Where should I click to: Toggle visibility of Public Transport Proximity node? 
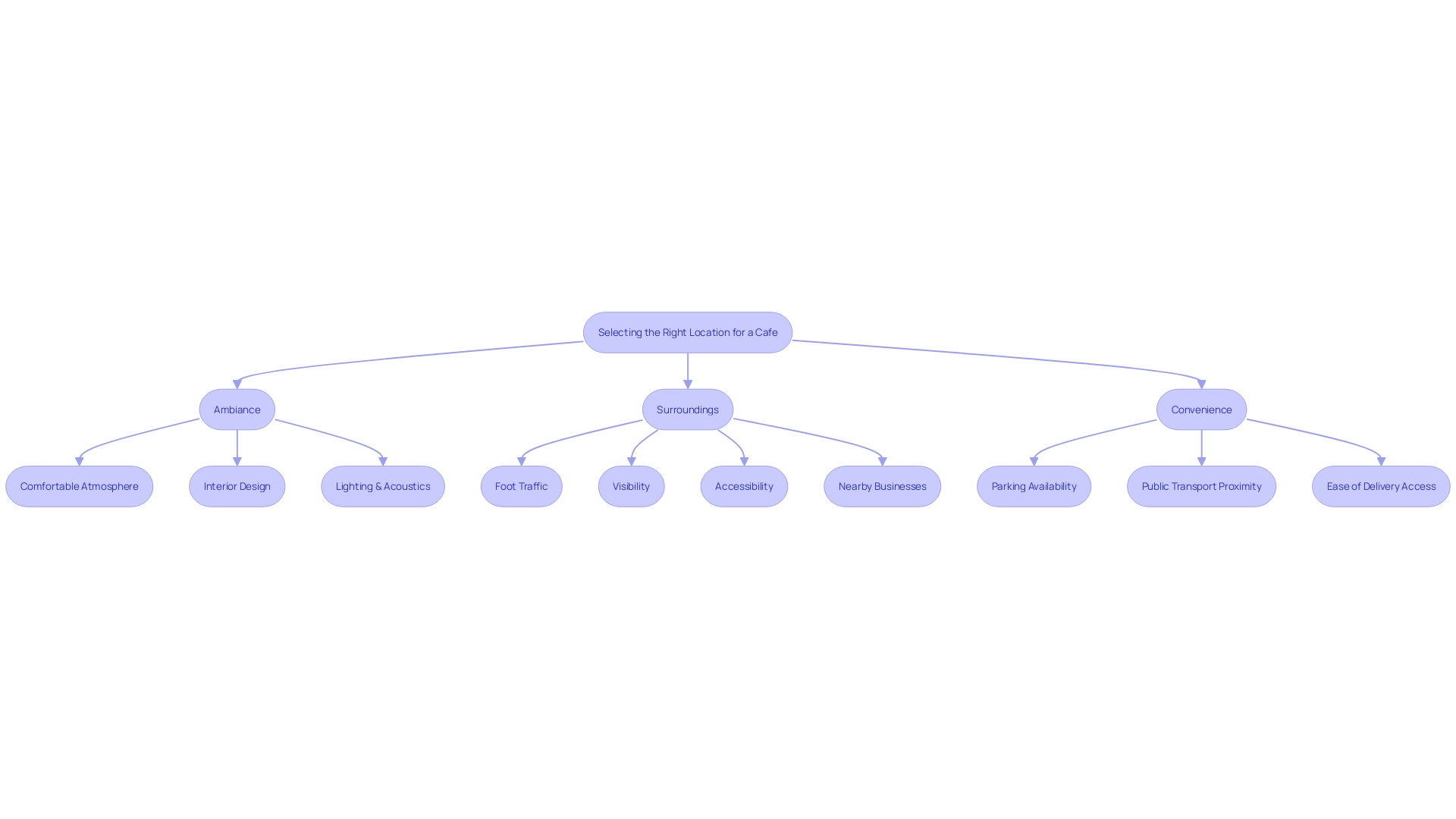click(x=1201, y=486)
